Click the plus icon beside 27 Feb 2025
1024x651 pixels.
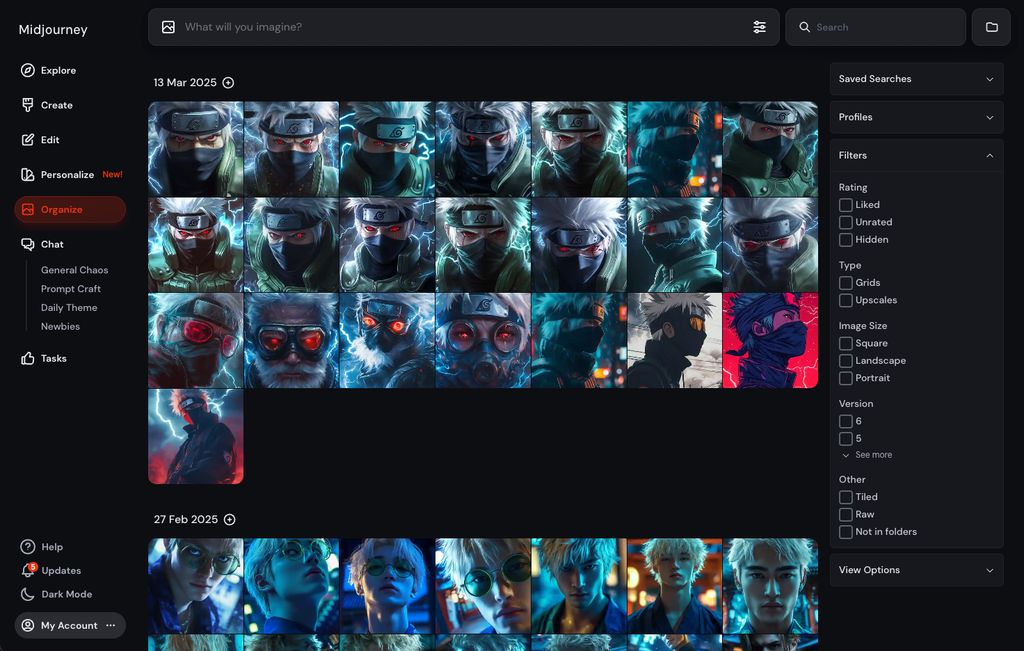(x=229, y=520)
